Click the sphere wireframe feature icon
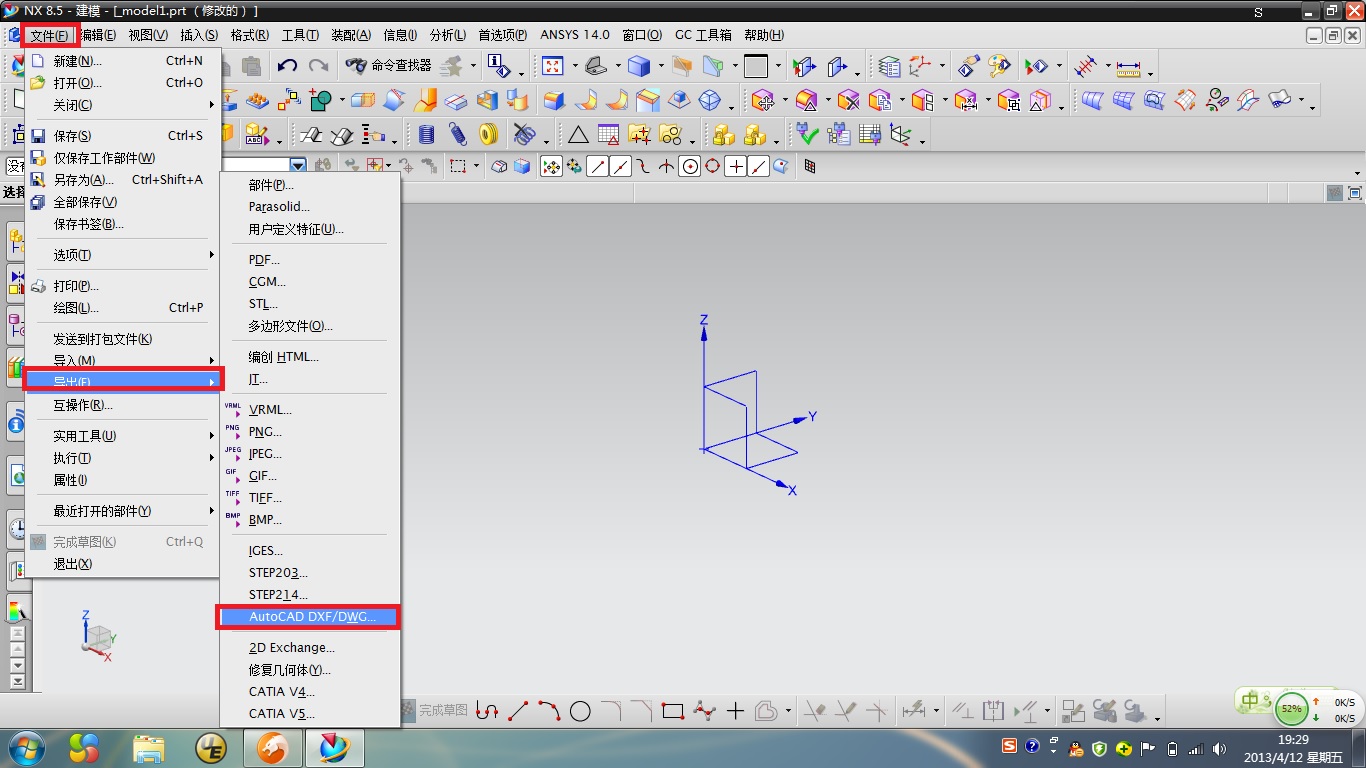 click(x=709, y=101)
